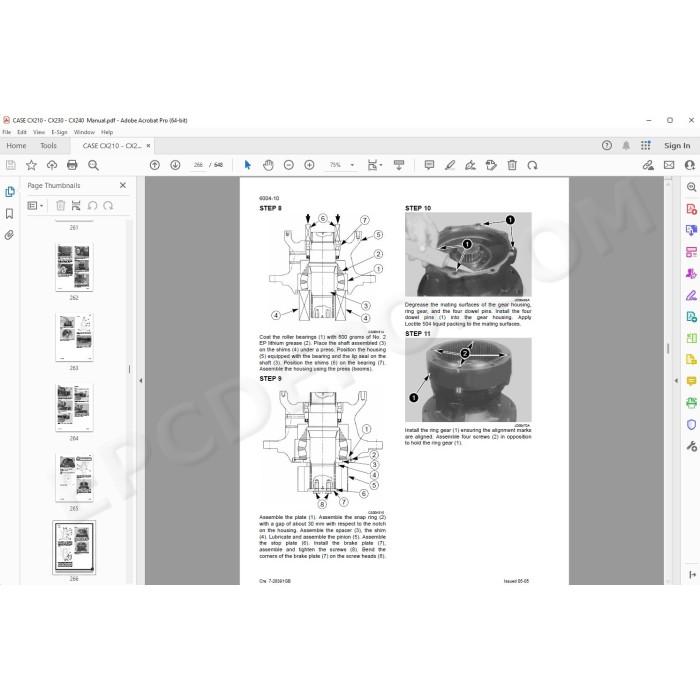Open the View menu
700x700 pixels.
39,132
